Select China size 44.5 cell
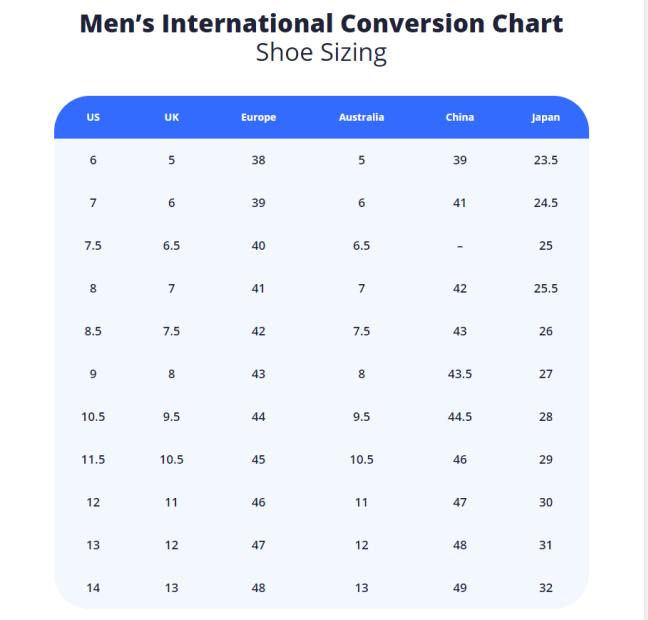Viewport: 648px width, 620px height. 460,417
